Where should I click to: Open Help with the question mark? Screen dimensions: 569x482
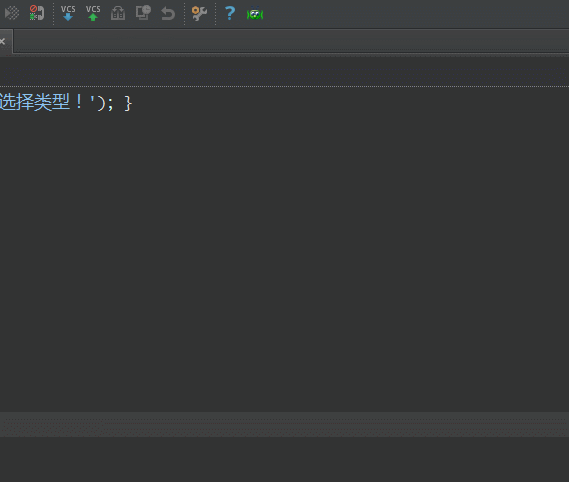tap(230, 13)
